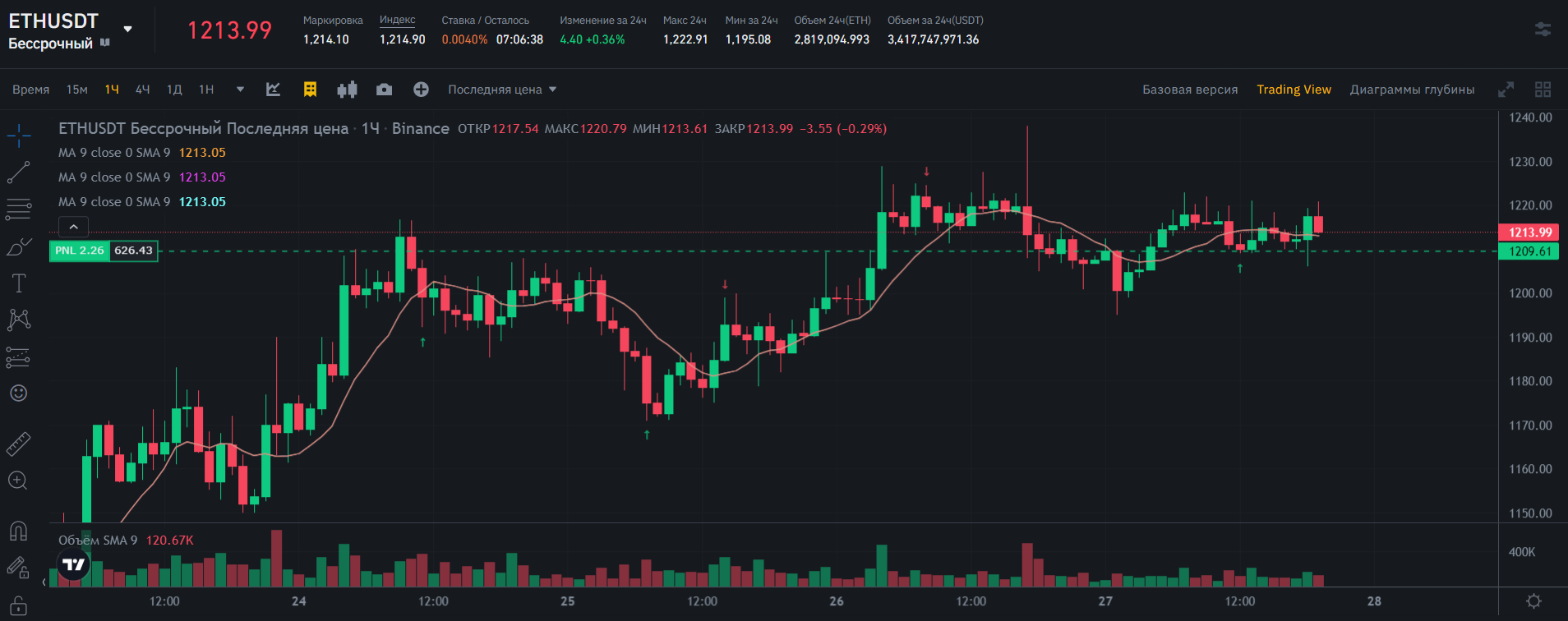
Task: Click the 1209.61 position price tag
Action: click(x=1529, y=251)
